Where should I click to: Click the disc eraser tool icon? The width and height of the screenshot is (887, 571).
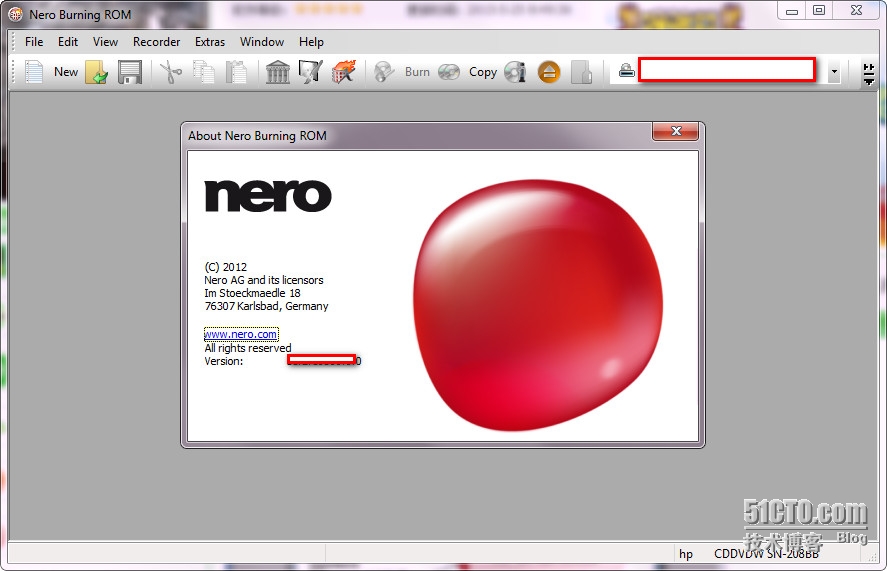310,72
